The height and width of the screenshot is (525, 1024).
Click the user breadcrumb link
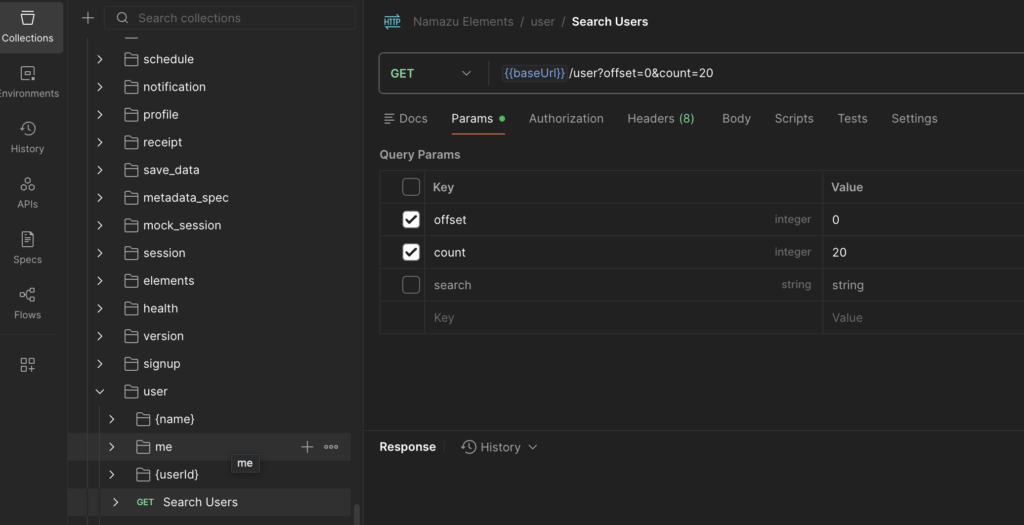(x=543, y=21)
